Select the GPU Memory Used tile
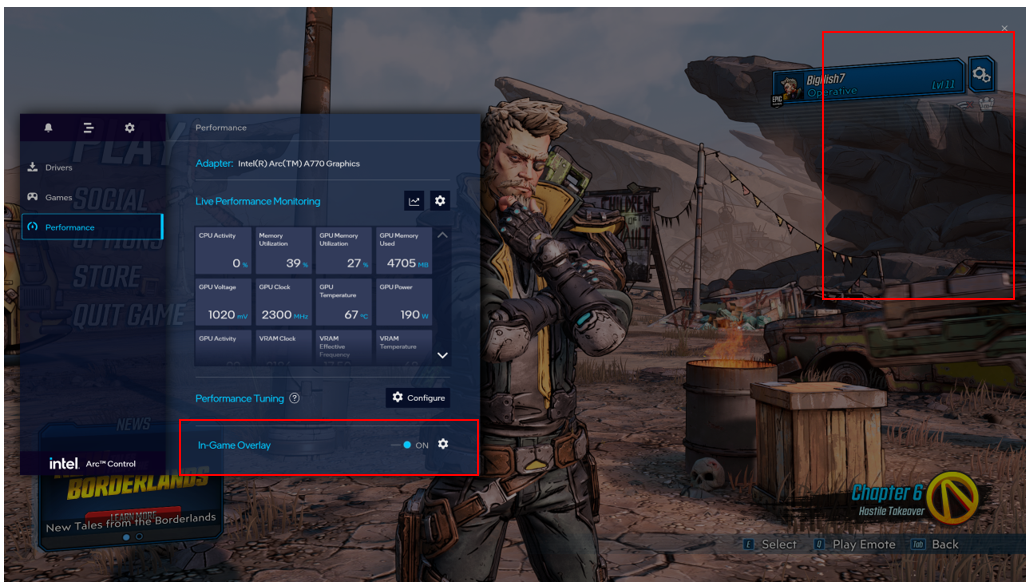The height and width of the screenshot is (585, 1030). click(x=404, y=250)
